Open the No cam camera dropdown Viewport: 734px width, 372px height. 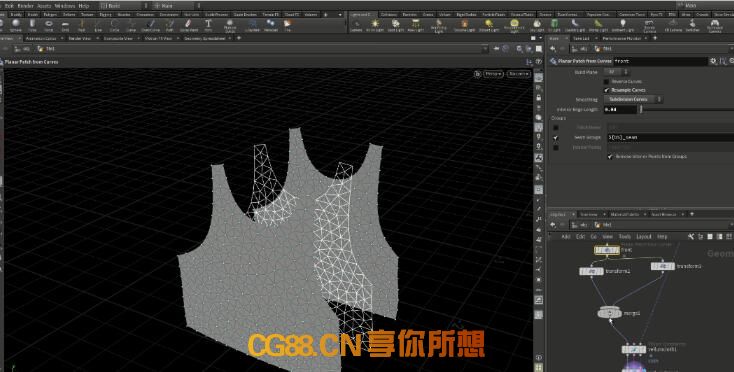pyautogui.click(x=518, y=74)
